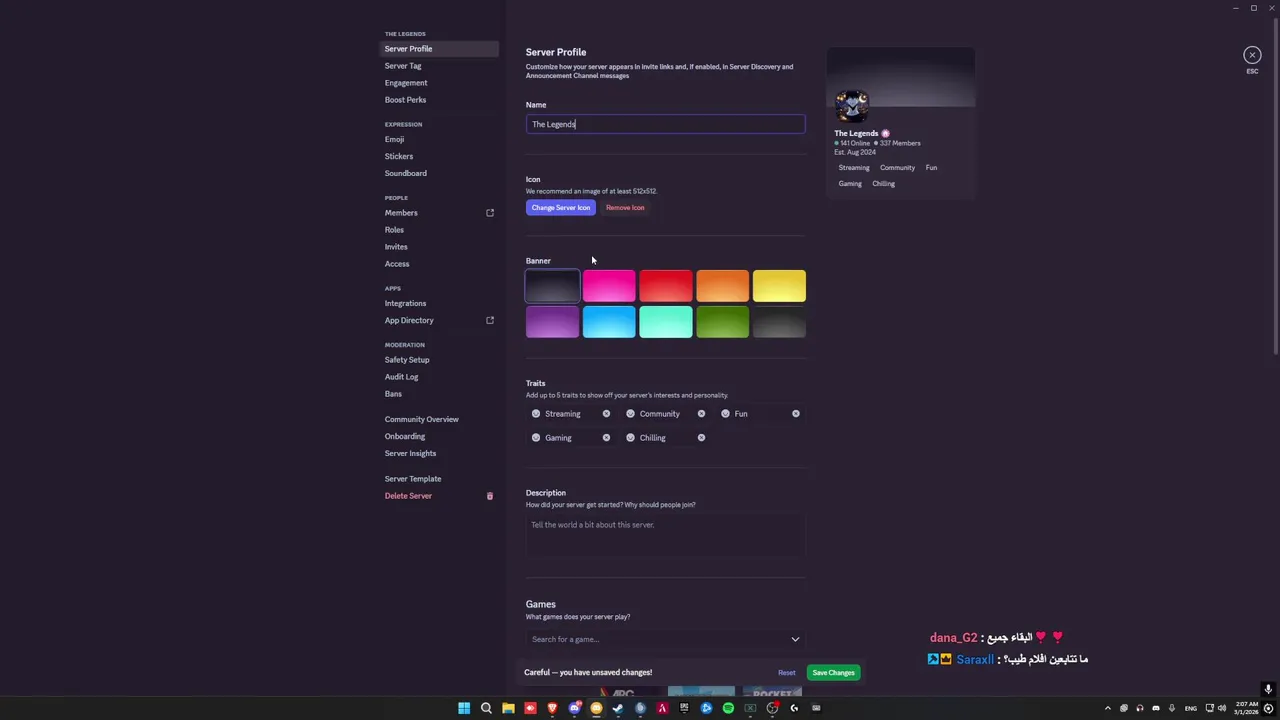This screenshot has height=720, width=1280.
Task: Save Changes in the unsaved changes bar
Action: click(833, 673)
